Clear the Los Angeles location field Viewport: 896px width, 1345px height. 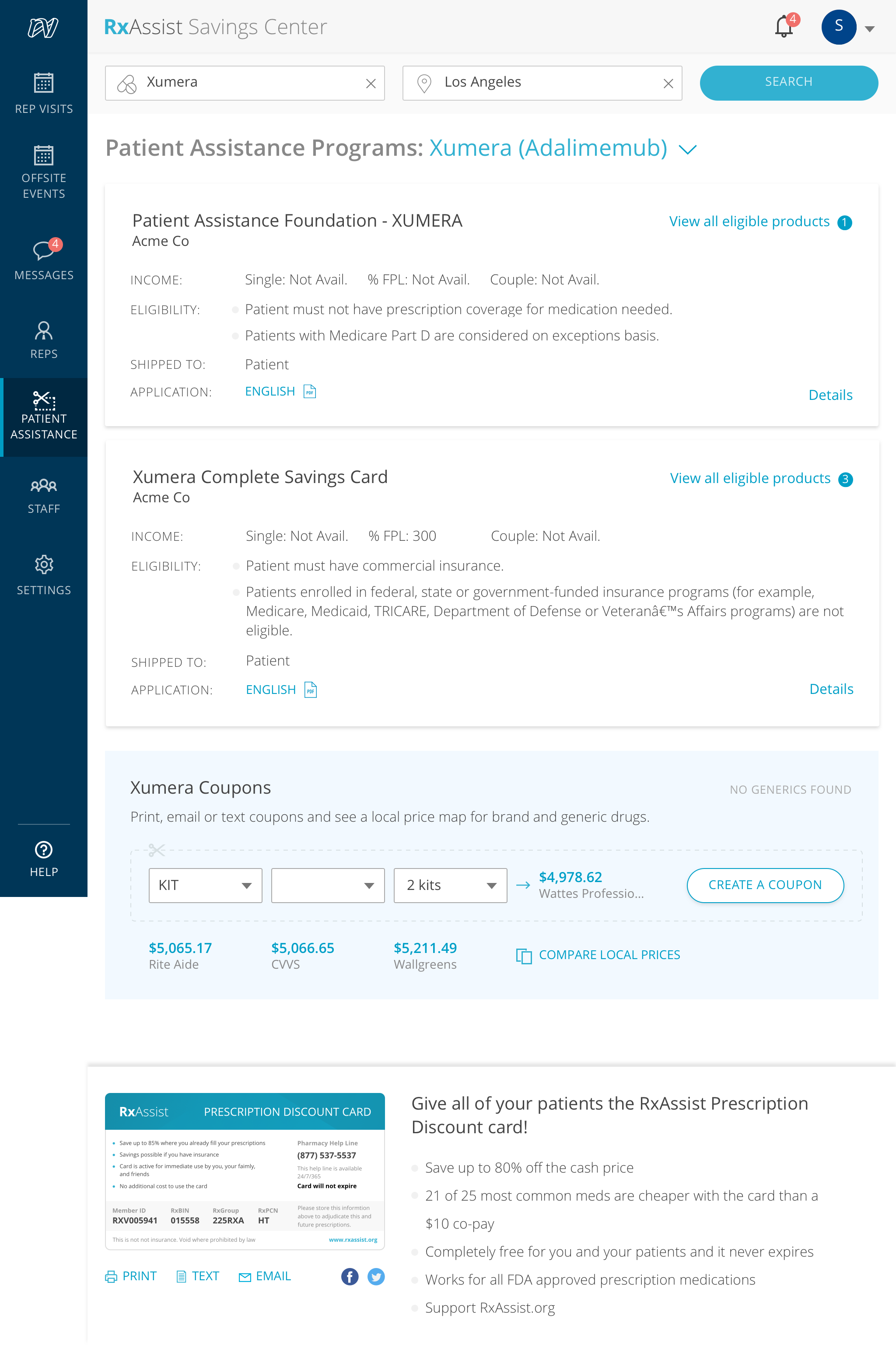pyautogui.click(x=668, y=84)
